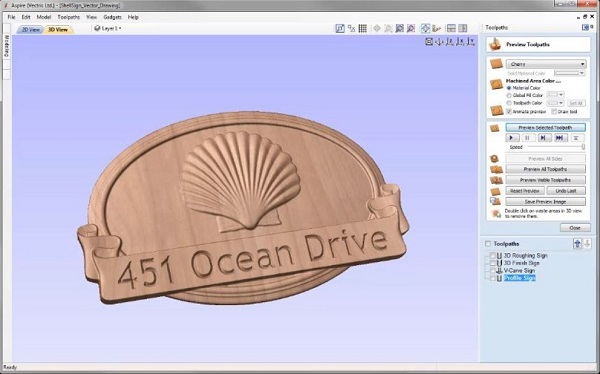Image resolution: width=600 pixels, height=374 pixels.
Task: Check the 3D Roughing Sign toolpath checkbox
Action: click(x=492, y=255)
